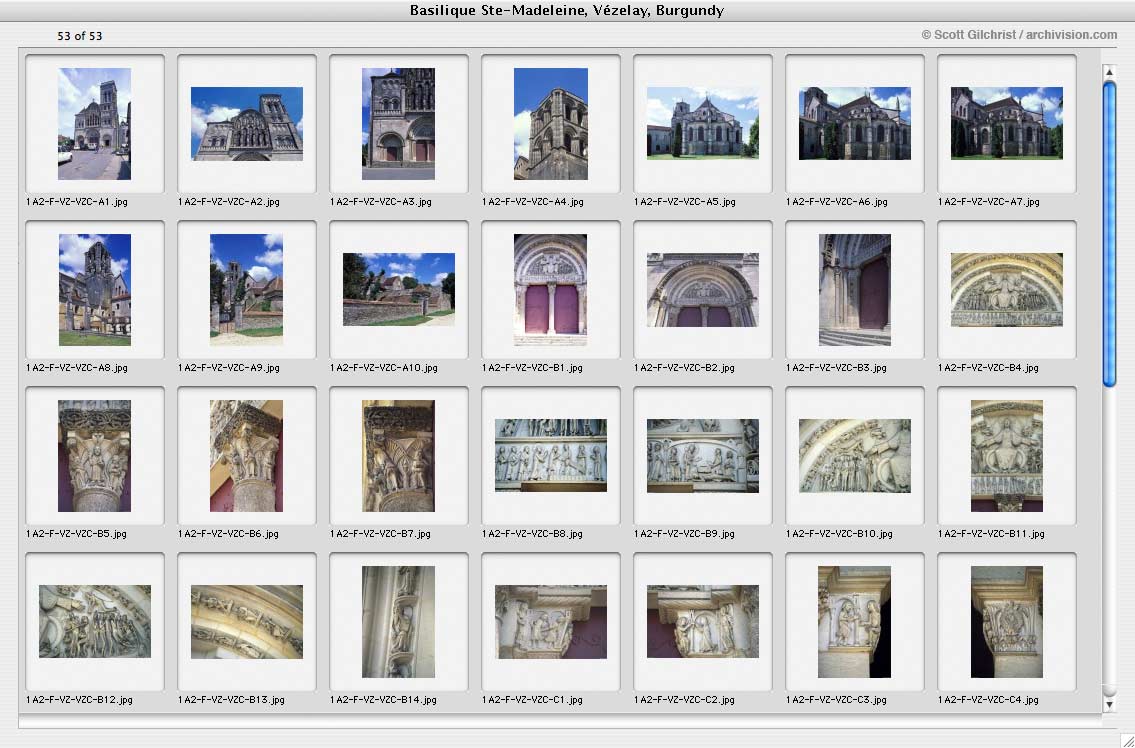Click filename label 1A2-F-VZ-VZC-C4.jpg

click(x=988, y=699)
